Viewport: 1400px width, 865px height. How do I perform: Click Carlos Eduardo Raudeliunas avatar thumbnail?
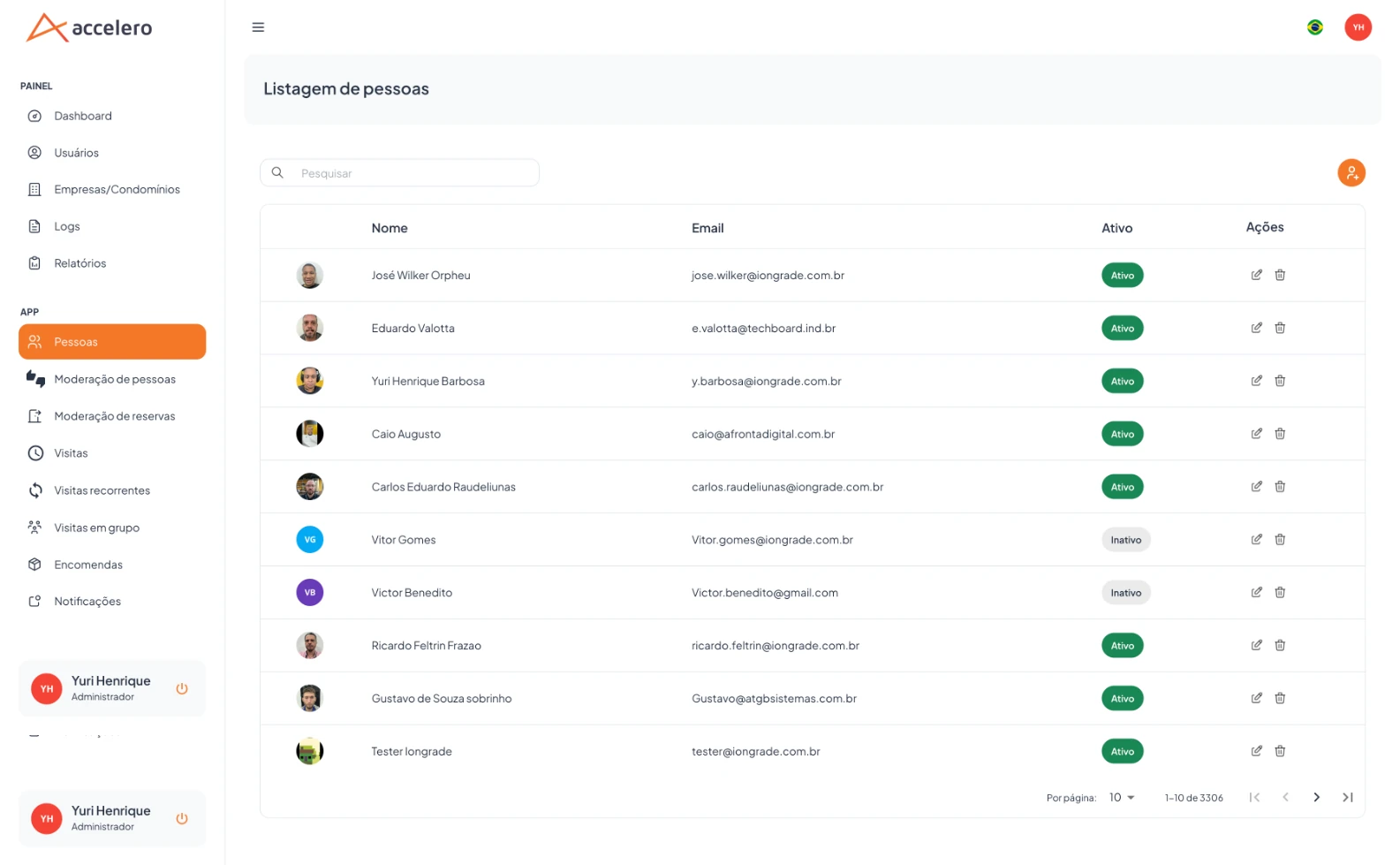[x=310, y=487]
